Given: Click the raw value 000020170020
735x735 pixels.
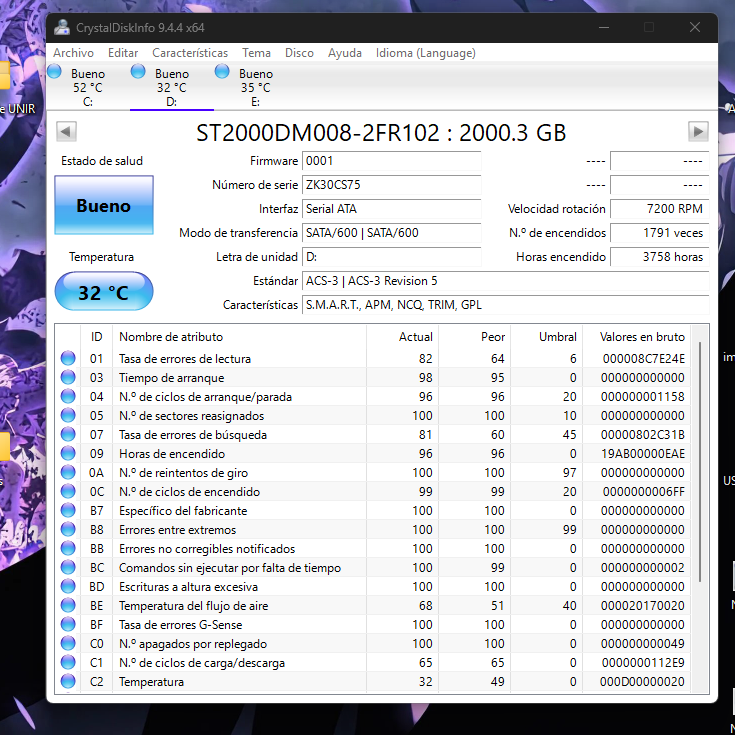Looking at the screenshot, I should (642, 606).
